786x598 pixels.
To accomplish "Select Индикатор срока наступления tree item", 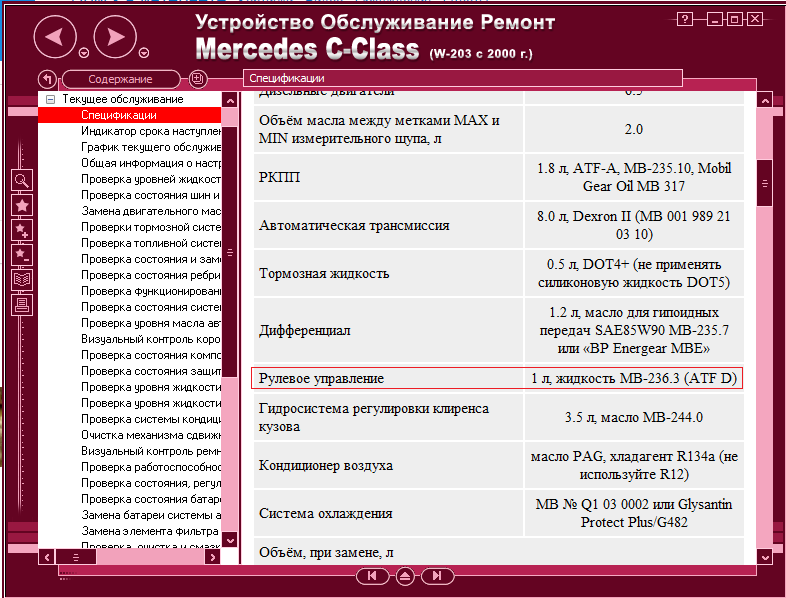I will pos(150,131).
